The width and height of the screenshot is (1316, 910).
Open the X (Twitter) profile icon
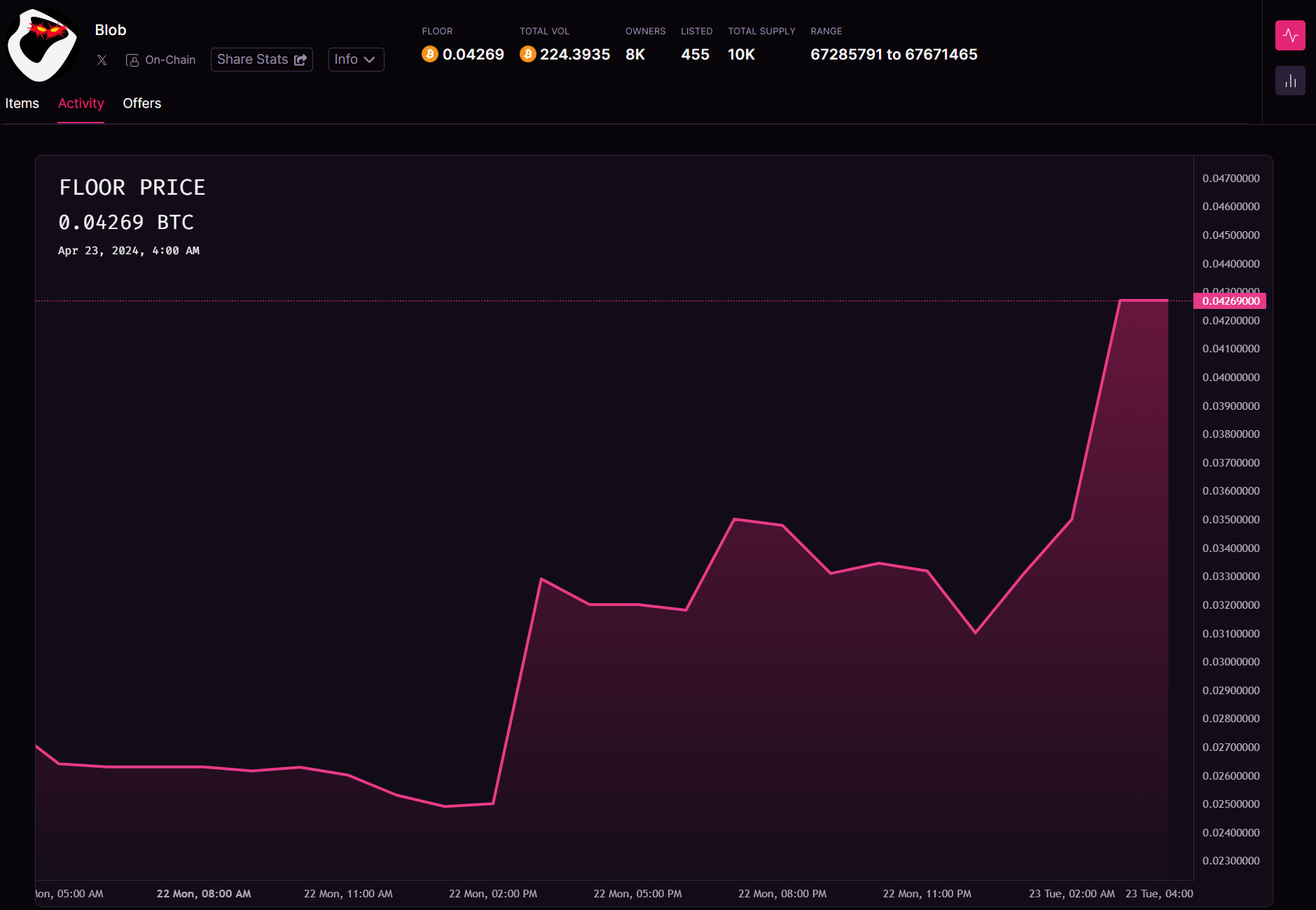(x=102, y=60)
